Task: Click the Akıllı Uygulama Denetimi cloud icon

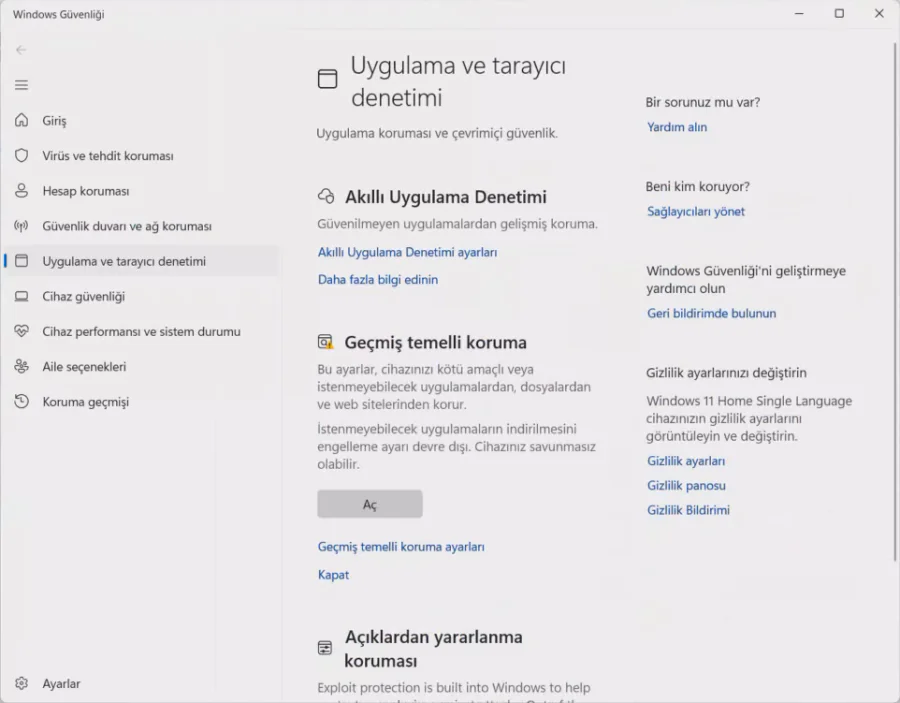Action: pyautogui.click(x=326, y=196)
